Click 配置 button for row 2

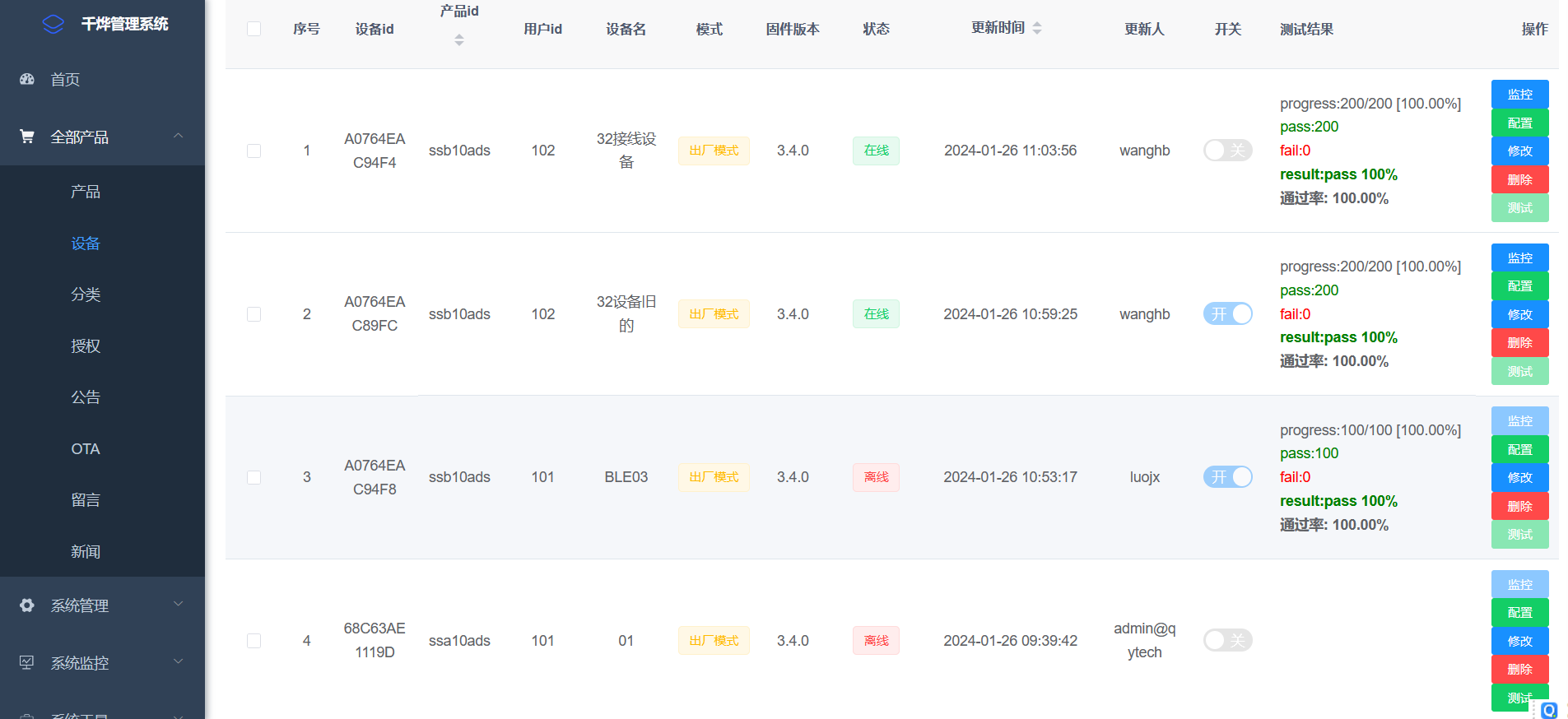click(x=1519, y=285)
